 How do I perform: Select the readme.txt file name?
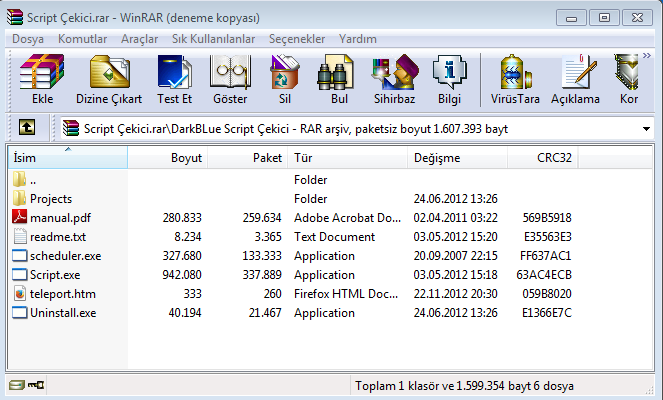(58, 237)
